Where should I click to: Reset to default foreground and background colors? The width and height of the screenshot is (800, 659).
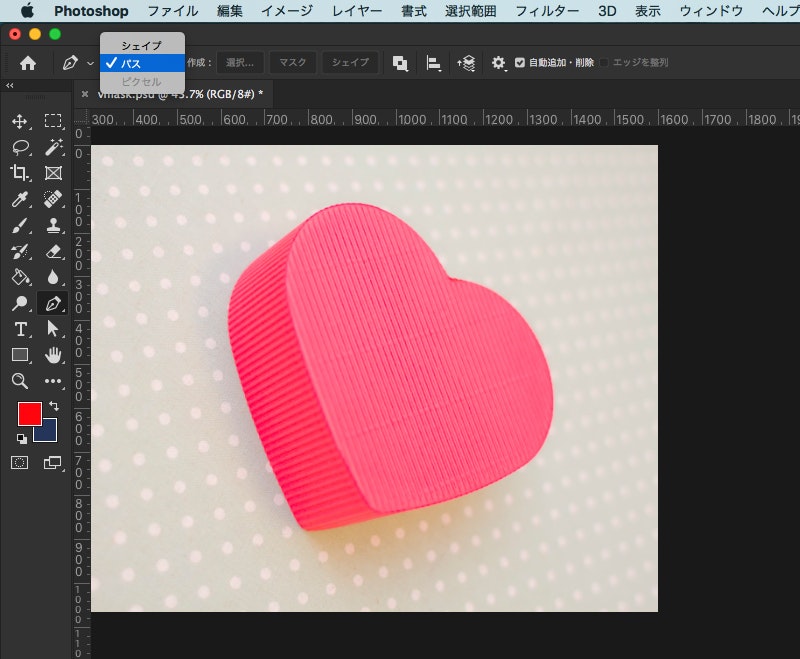click(x=21, y=438)
